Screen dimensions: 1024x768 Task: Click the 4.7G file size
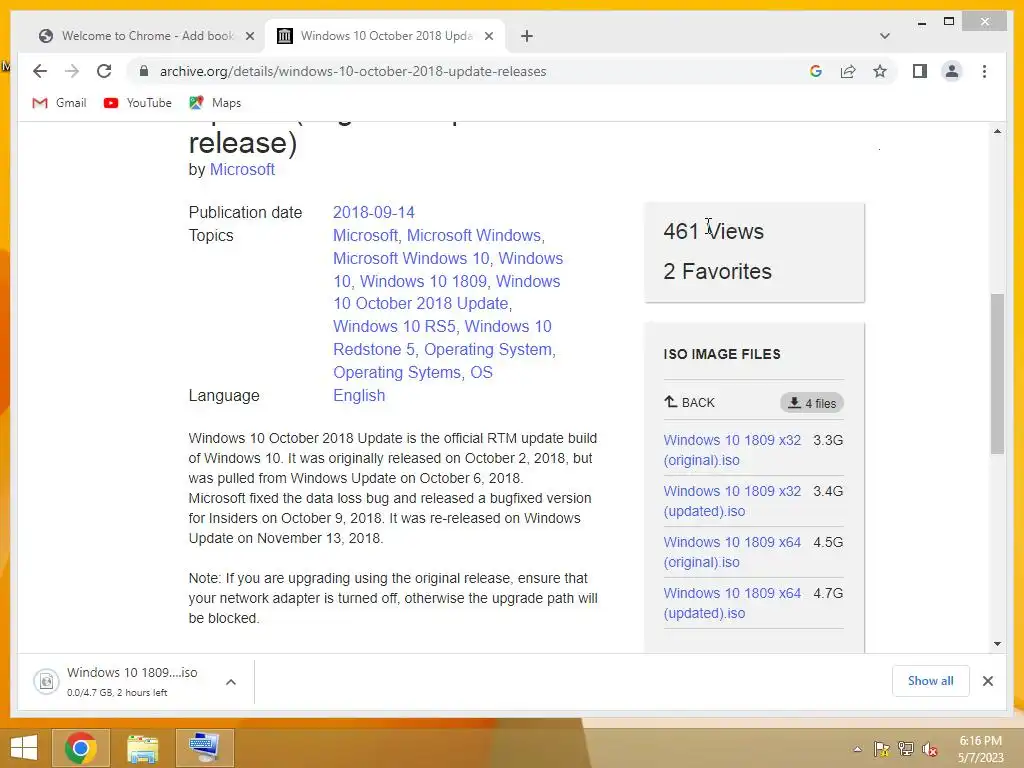[828, 593]
